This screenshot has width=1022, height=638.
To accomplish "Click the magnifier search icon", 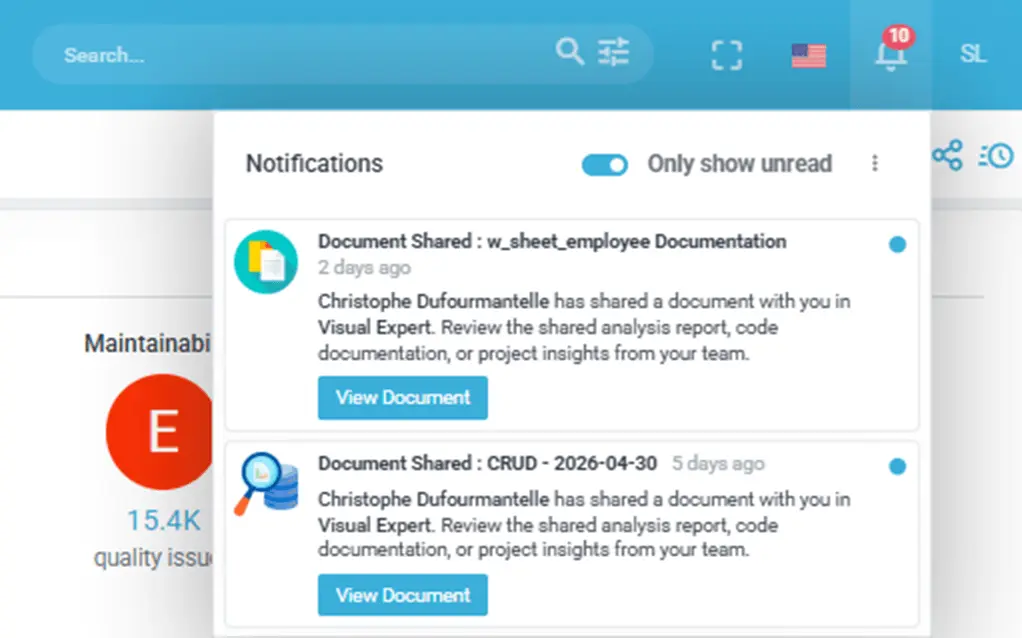I will [x=570, y=51].
